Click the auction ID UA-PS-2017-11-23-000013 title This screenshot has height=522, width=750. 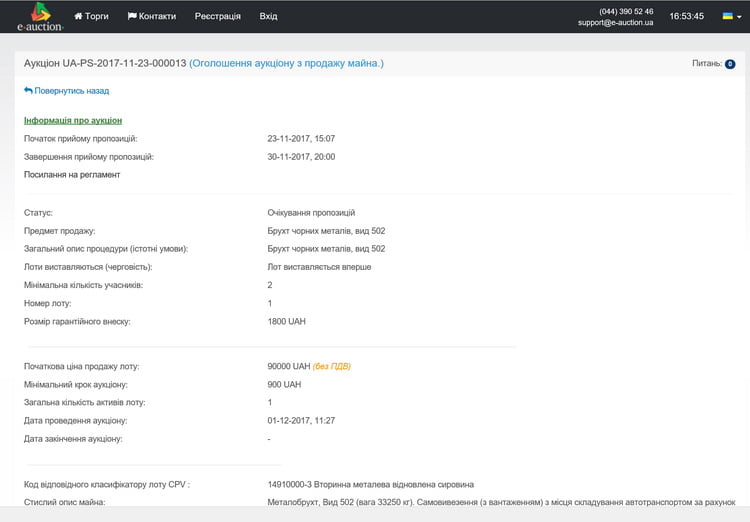105,64
